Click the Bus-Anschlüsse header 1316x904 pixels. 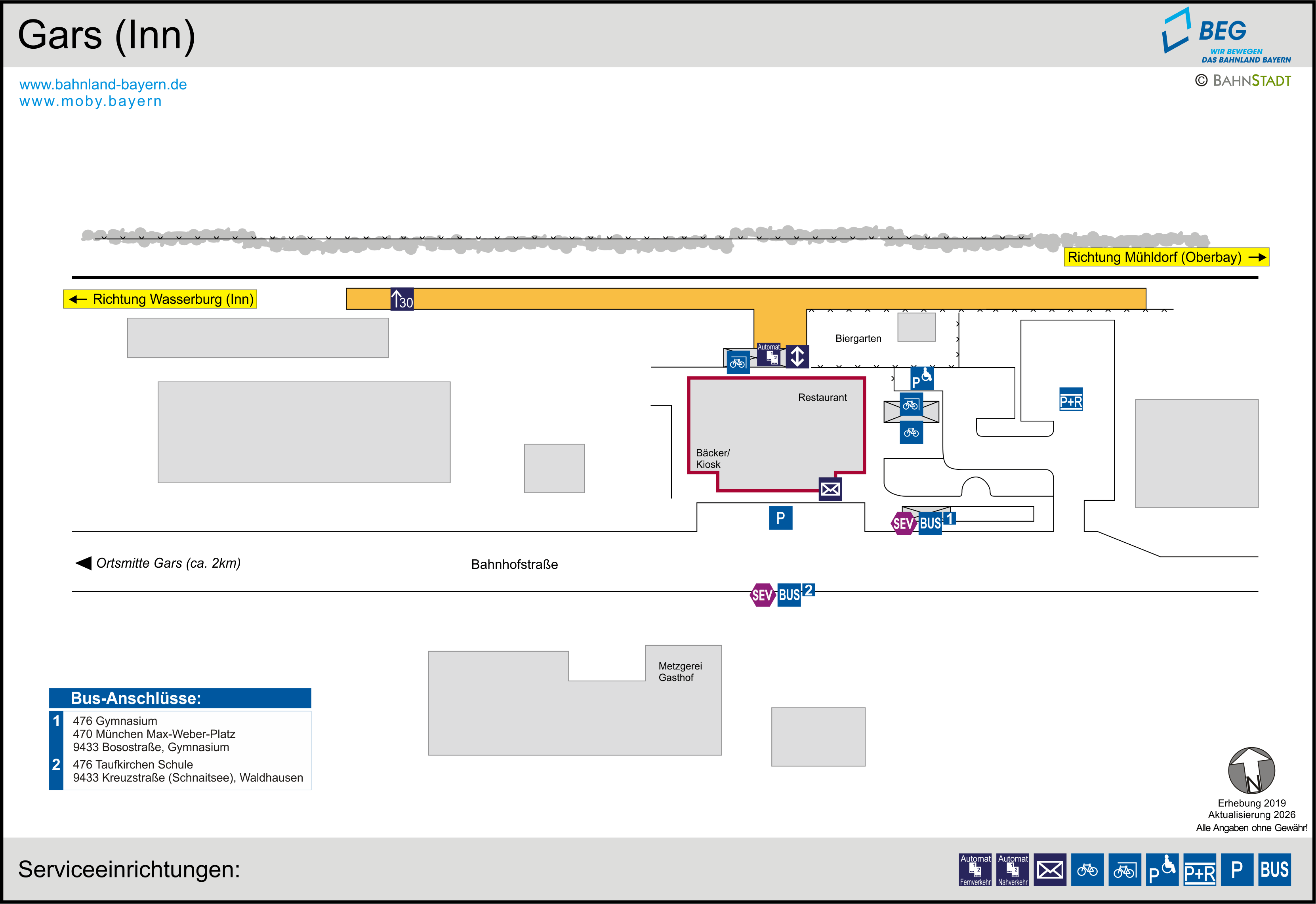[x=180, y=698]
